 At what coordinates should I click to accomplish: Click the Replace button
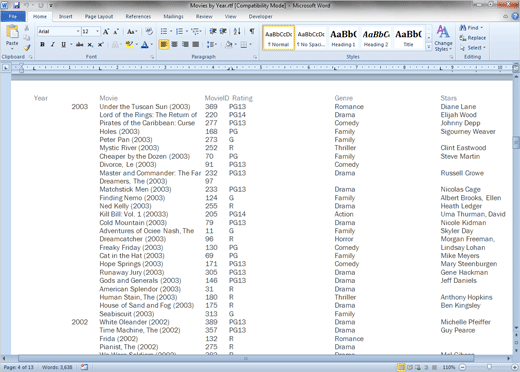(x=473, y=38)
